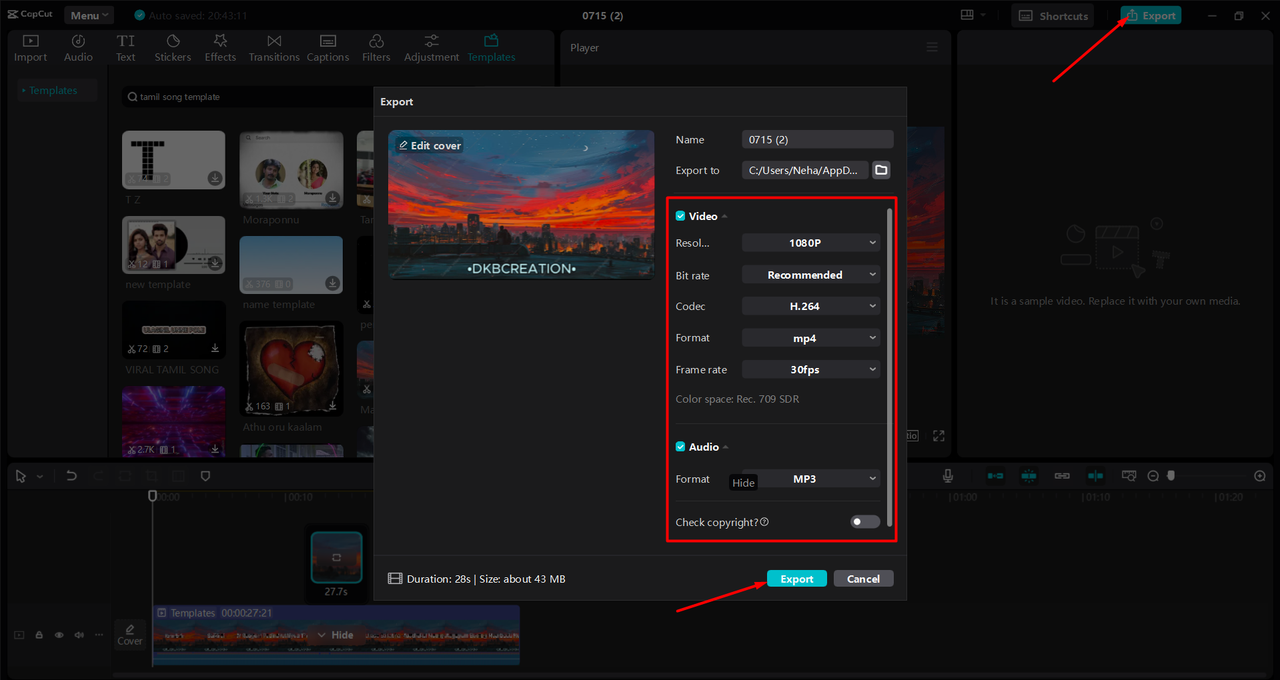Open the Resolution 1080P dropdown
1280x680 pixels.
pos(811,243)
